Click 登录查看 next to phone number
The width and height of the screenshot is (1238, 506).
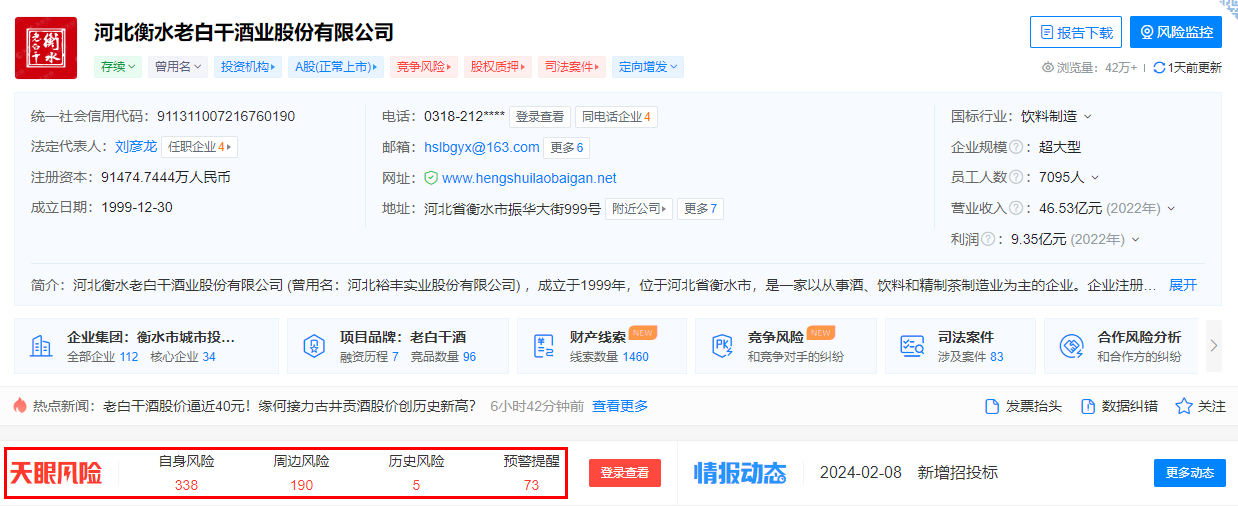(539, 117)
